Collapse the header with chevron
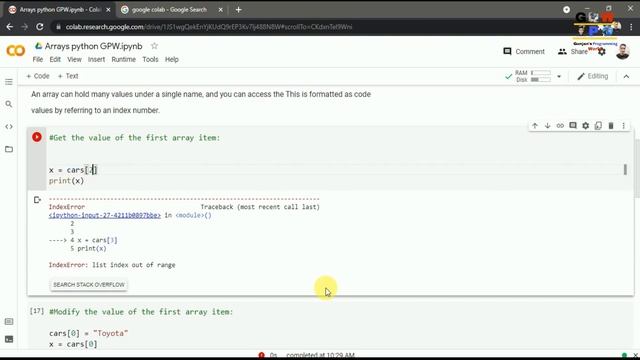 pyautogui.click(x=626, y=76)
